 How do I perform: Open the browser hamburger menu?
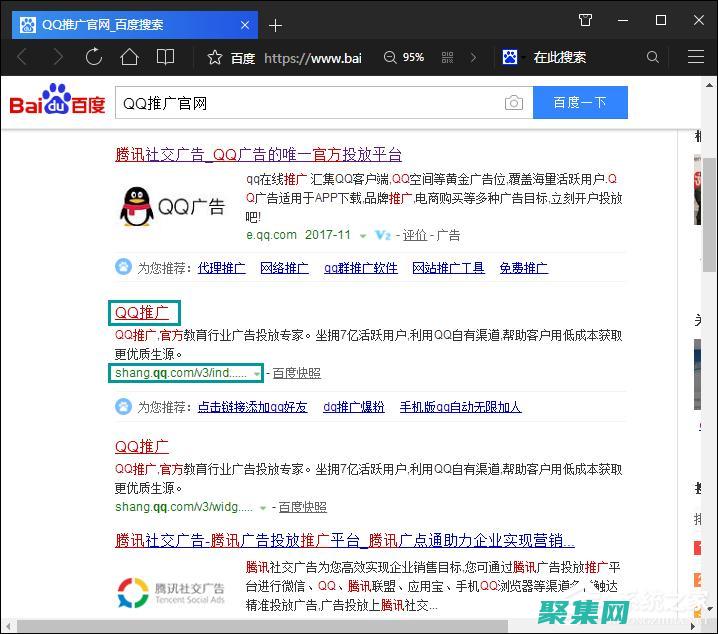[x=690, y=58]
